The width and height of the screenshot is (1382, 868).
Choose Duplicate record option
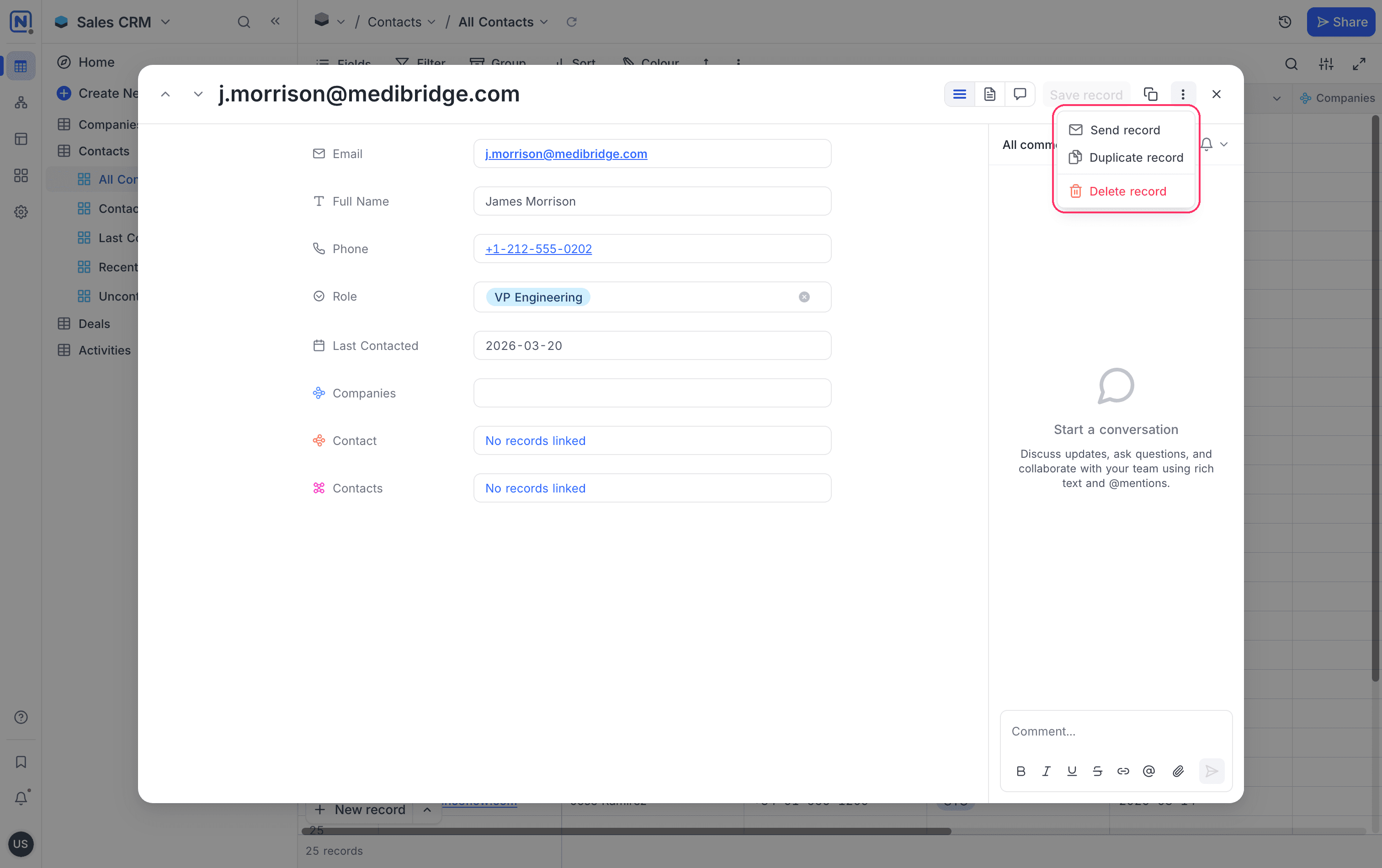(1126, 158)
